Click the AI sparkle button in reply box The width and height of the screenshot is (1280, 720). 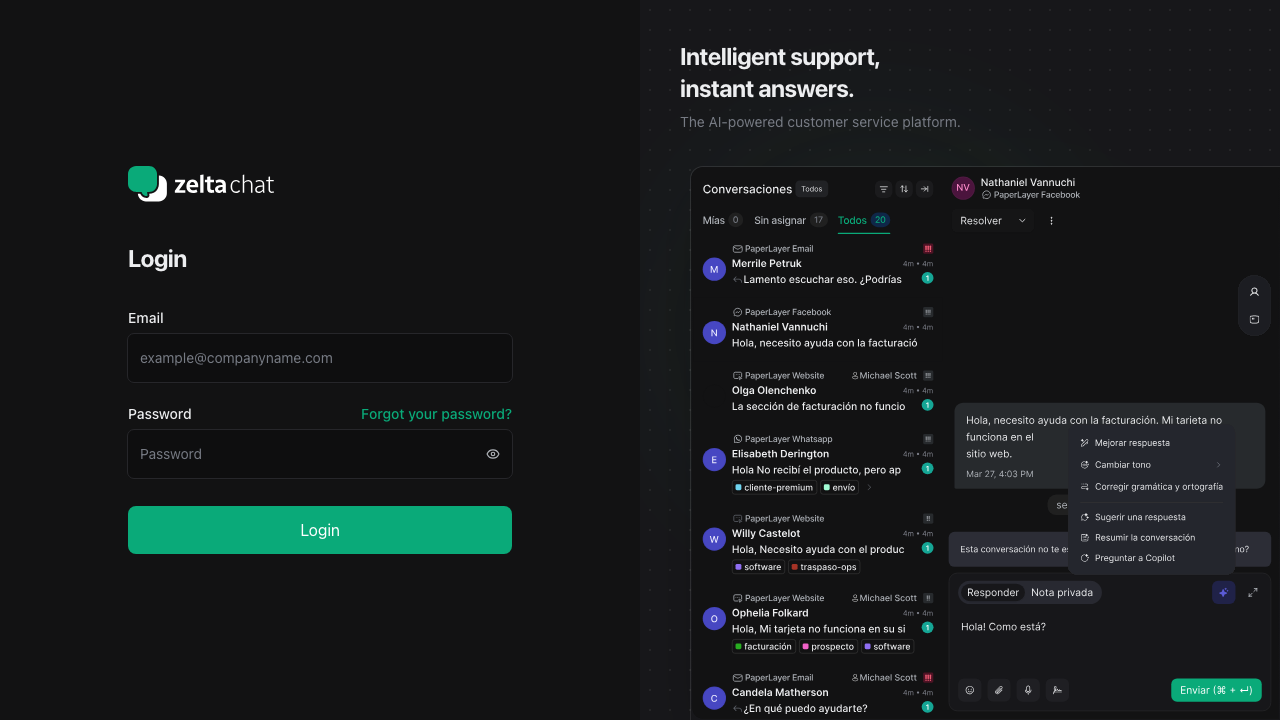point(1223,592)
